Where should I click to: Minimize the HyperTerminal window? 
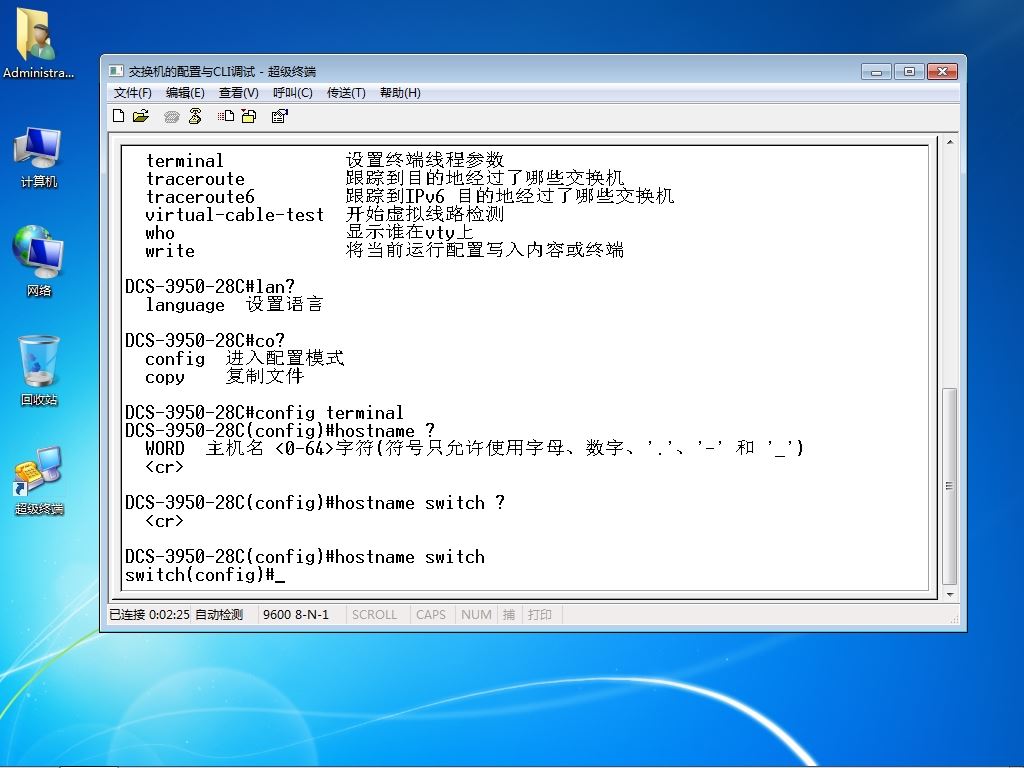pos(876,71)
